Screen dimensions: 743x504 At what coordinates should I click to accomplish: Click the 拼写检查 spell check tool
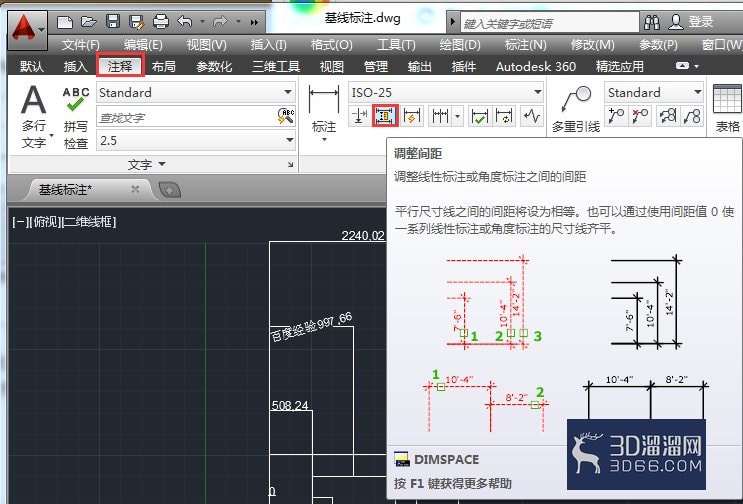[76, 118]
